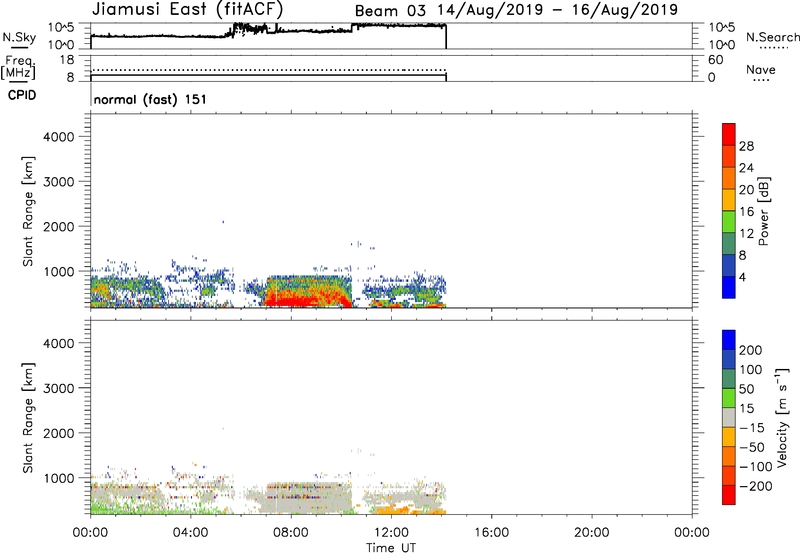Click the "Velocity [m s-1]" colorbar title
This screenshot has height=554, width=800.
click(782, 417)
